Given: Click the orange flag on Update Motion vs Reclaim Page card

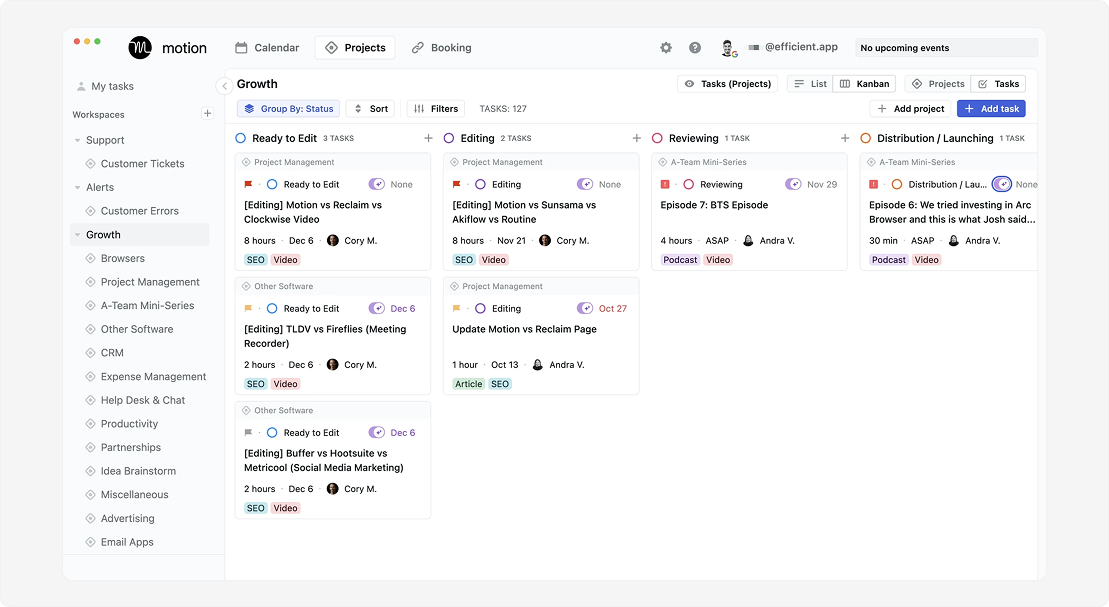Looking at the screenshot, I should [x=456, y=308].
